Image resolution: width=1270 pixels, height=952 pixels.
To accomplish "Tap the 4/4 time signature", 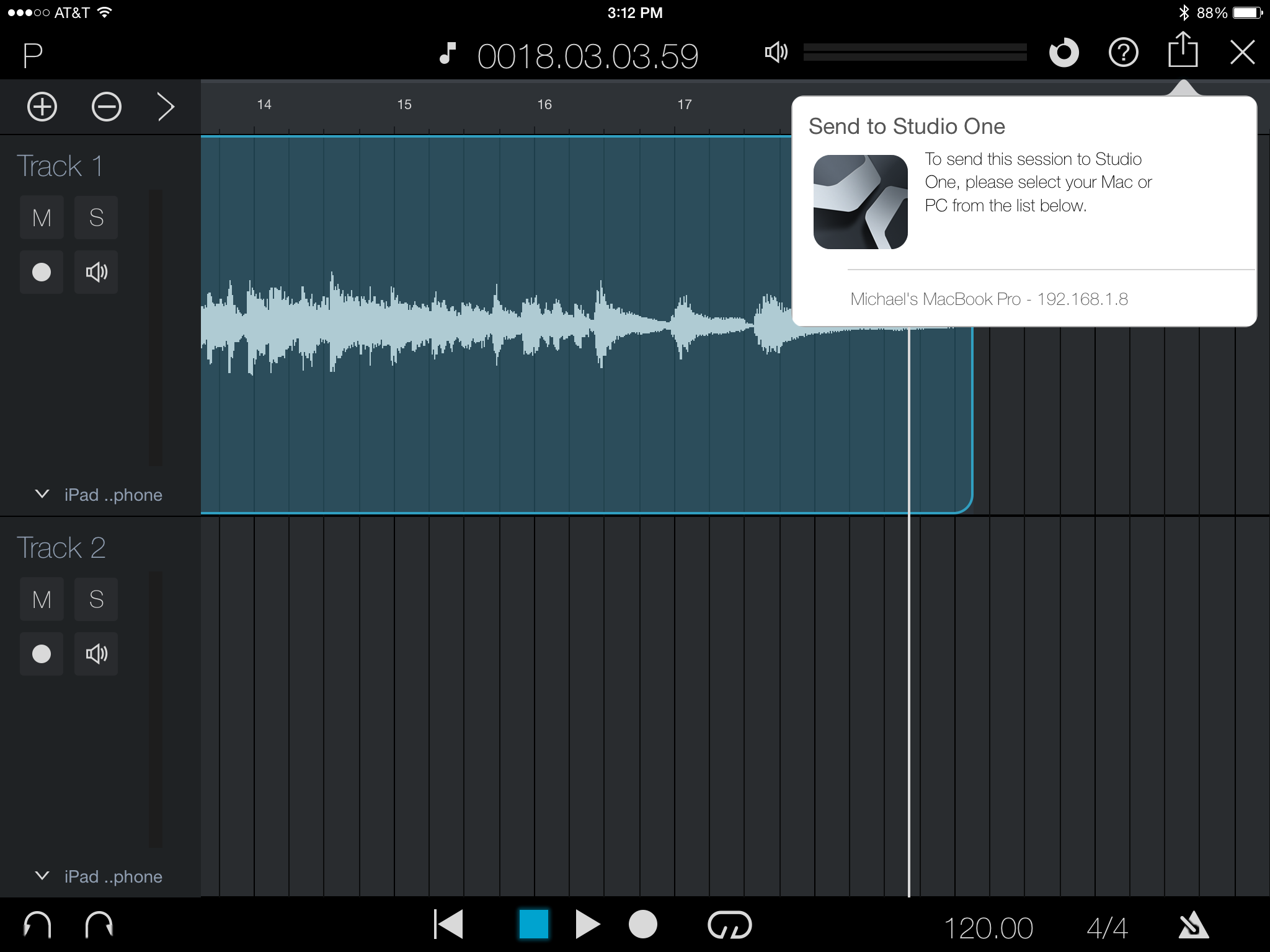I will pos(1107,928).
